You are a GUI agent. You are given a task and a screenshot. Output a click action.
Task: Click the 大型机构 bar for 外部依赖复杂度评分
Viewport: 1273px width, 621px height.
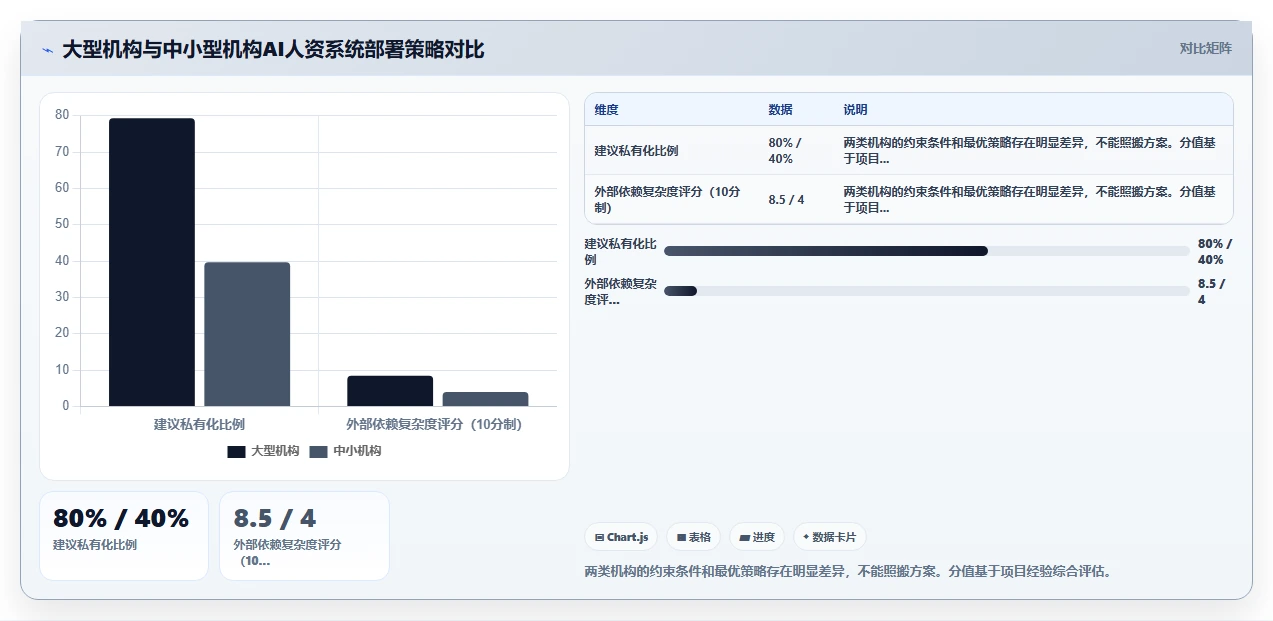coord(390,391)
